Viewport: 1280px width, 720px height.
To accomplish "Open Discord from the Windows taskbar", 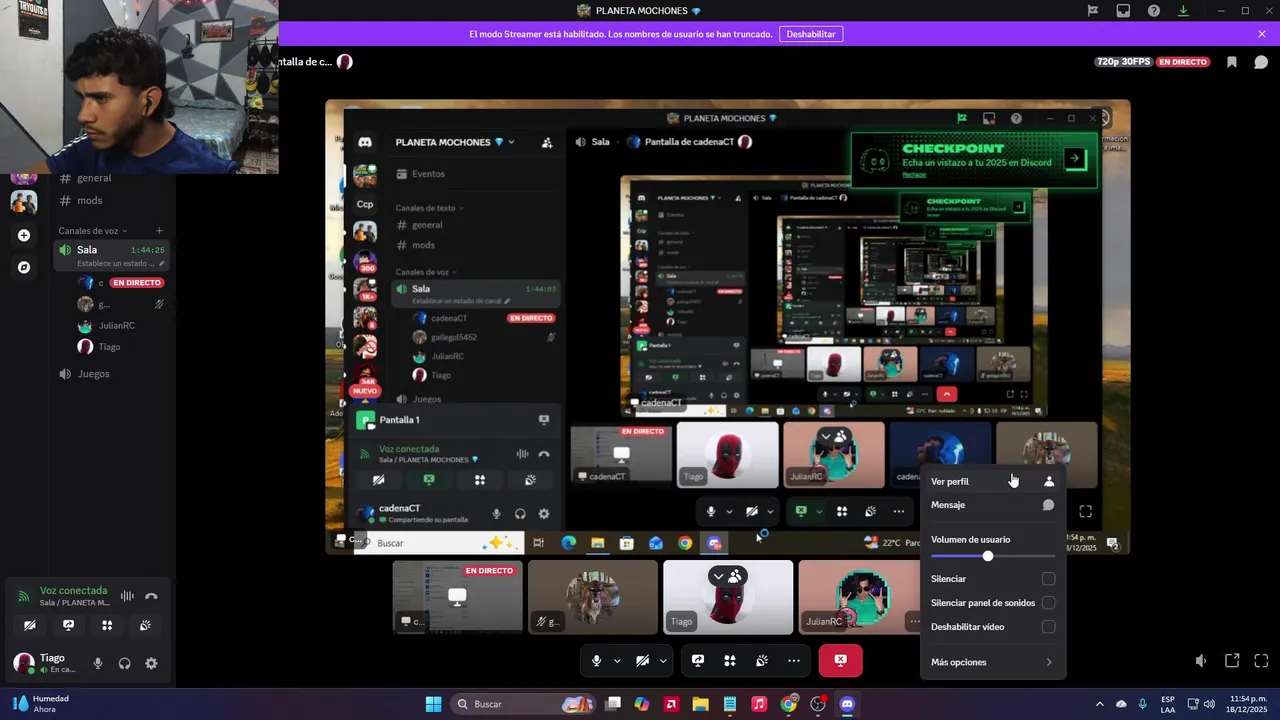I will (847, 704).
